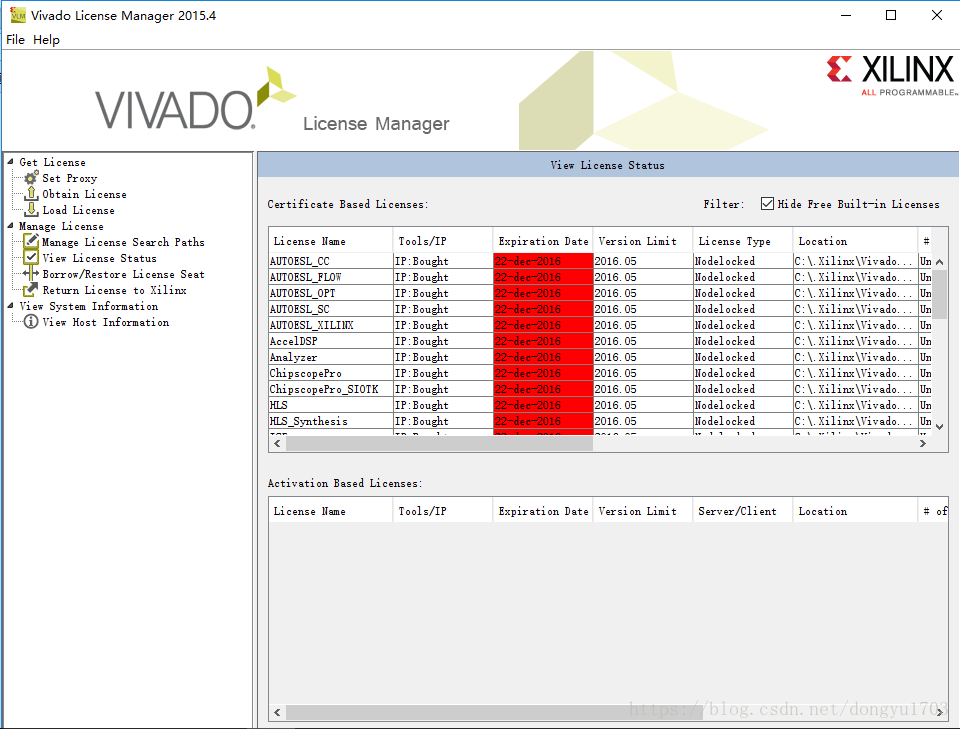Click the certificate table scroll up arrow
Image resolution: width=960 pixels, height=729 pixels.
[940, 261]
